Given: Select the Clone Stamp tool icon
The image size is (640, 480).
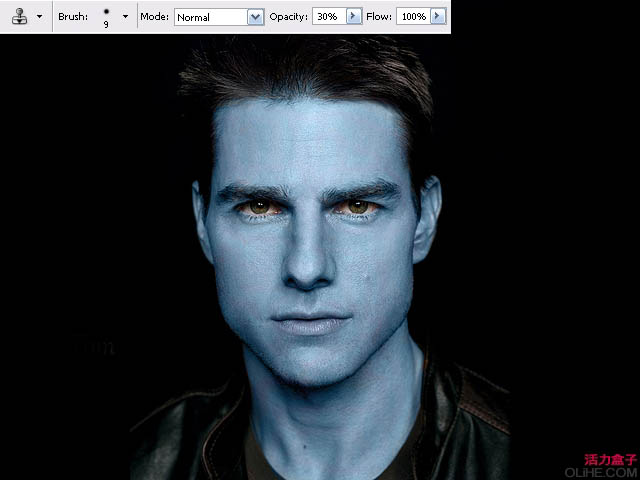Looking at the screenshot, I should click(x=19, y=16).
